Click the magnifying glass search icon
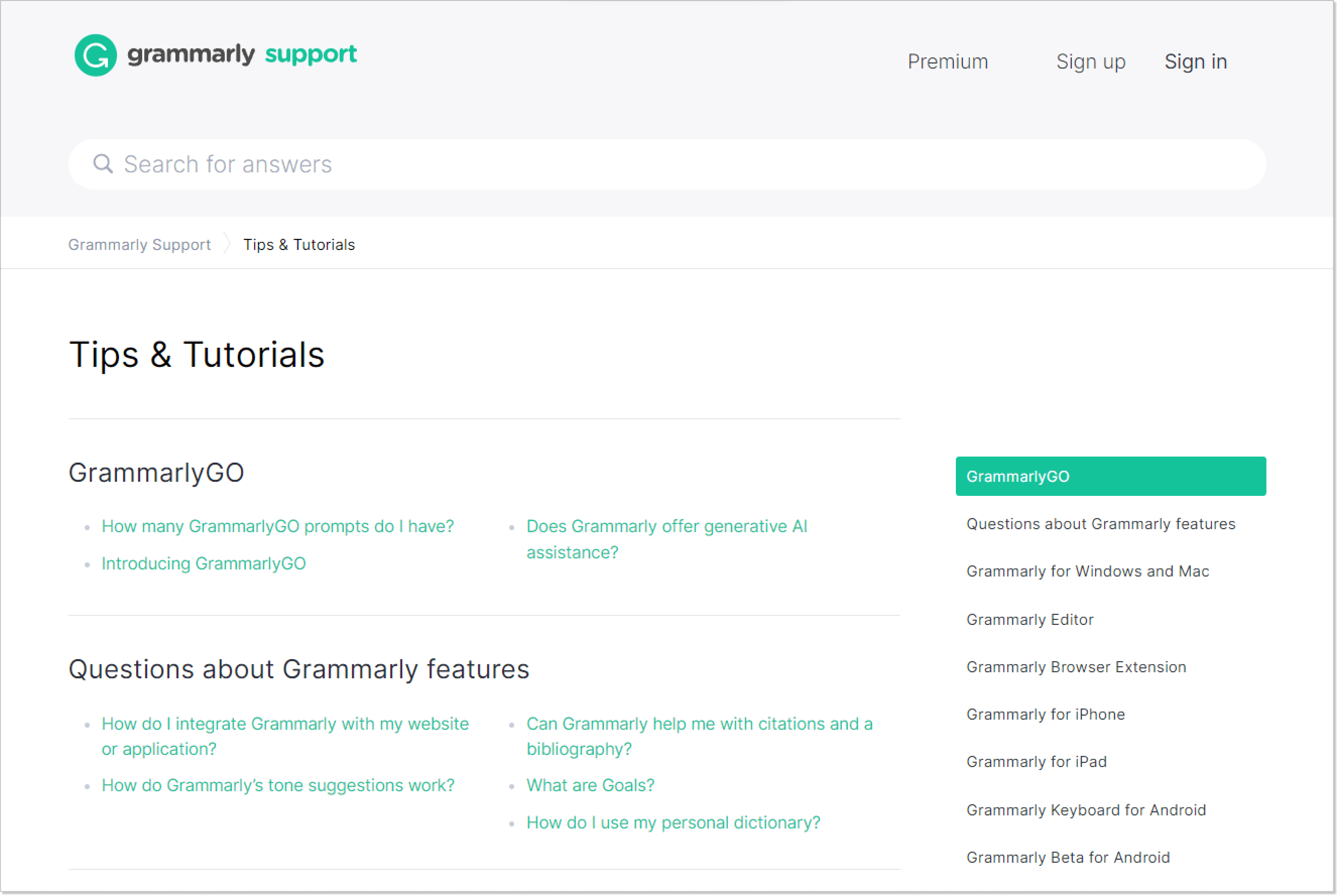Image resolution: width=1338 pixels, height=896 pixels. click(103, 164)
